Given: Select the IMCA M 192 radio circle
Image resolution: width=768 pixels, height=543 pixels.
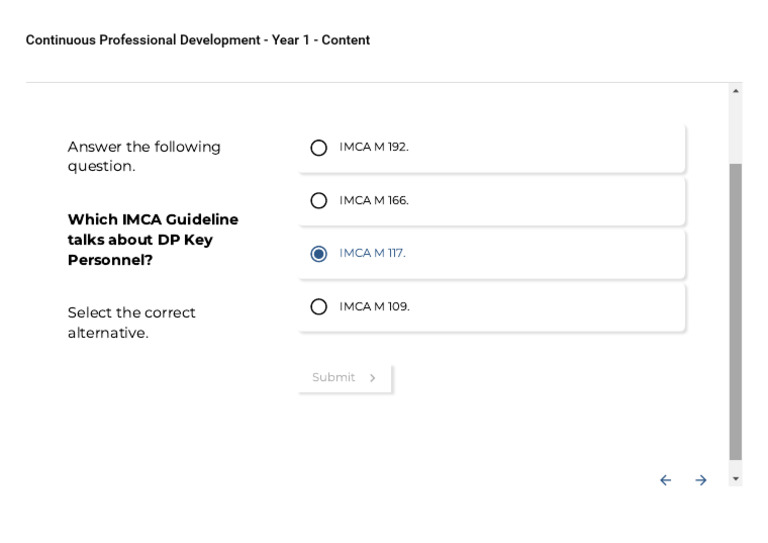Looking at the screenshot, I should (x=319, y=148).
